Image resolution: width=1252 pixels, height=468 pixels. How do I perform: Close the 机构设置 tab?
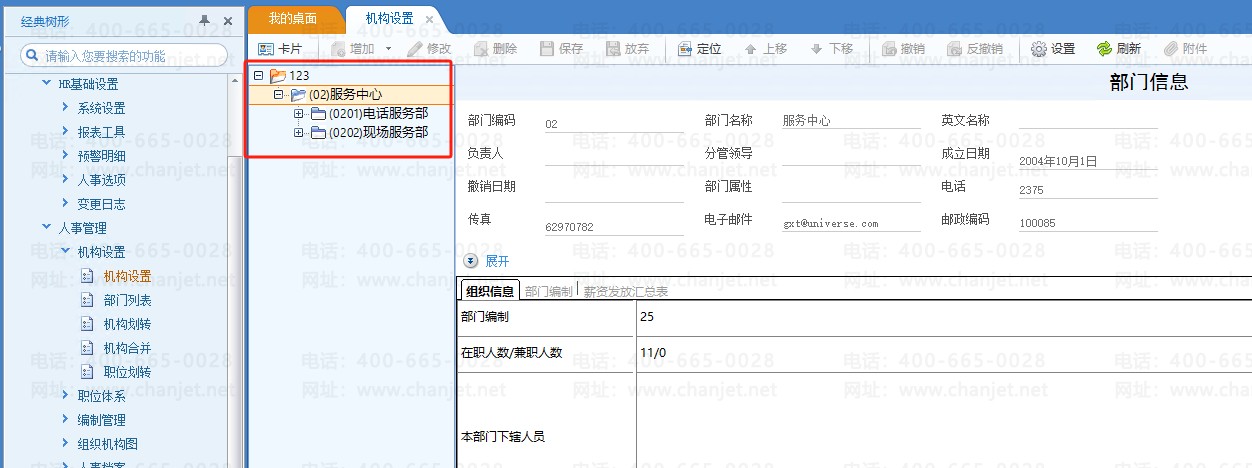pyautogui.click(x=429, y=19)
